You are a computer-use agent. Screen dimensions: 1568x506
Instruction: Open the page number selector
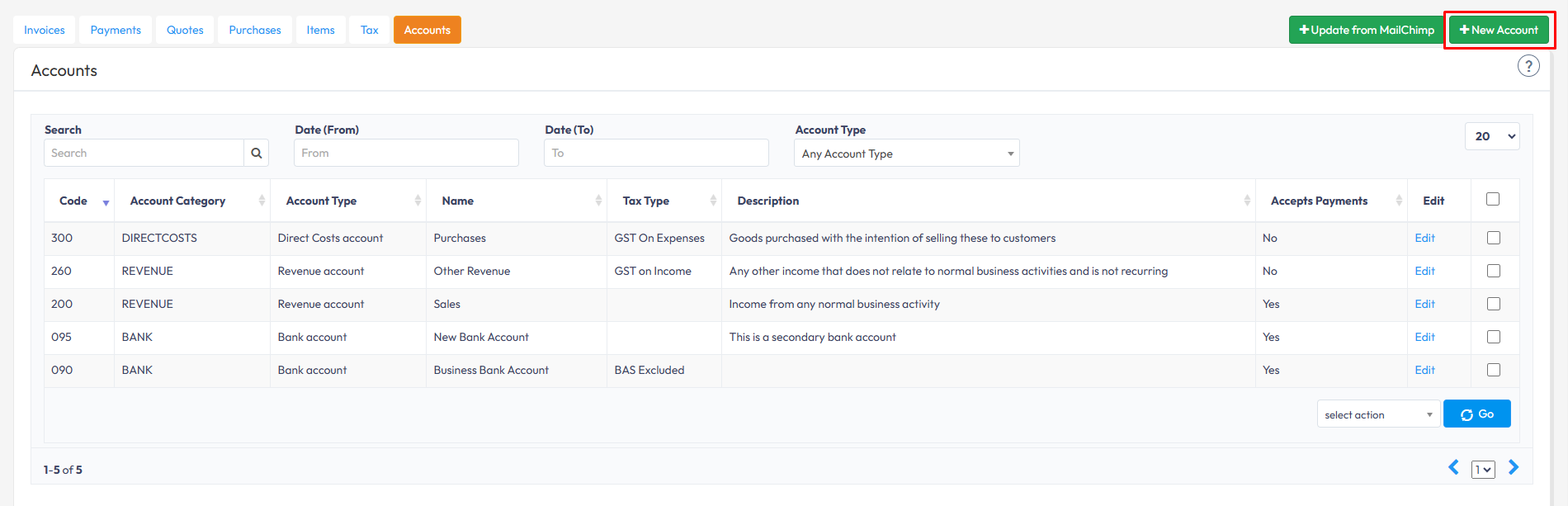click(1483, 470)
